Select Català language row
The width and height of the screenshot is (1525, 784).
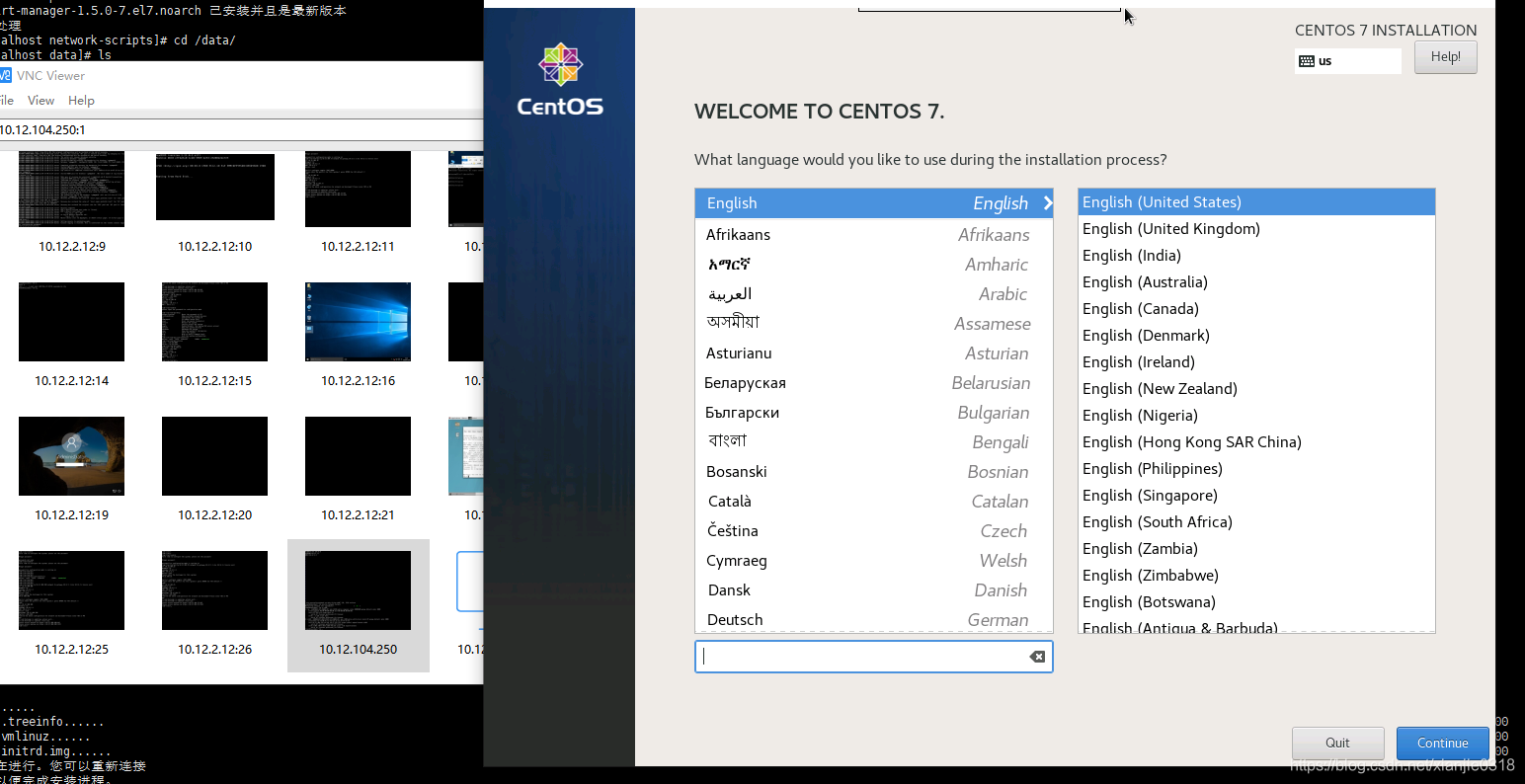(873, 502)
